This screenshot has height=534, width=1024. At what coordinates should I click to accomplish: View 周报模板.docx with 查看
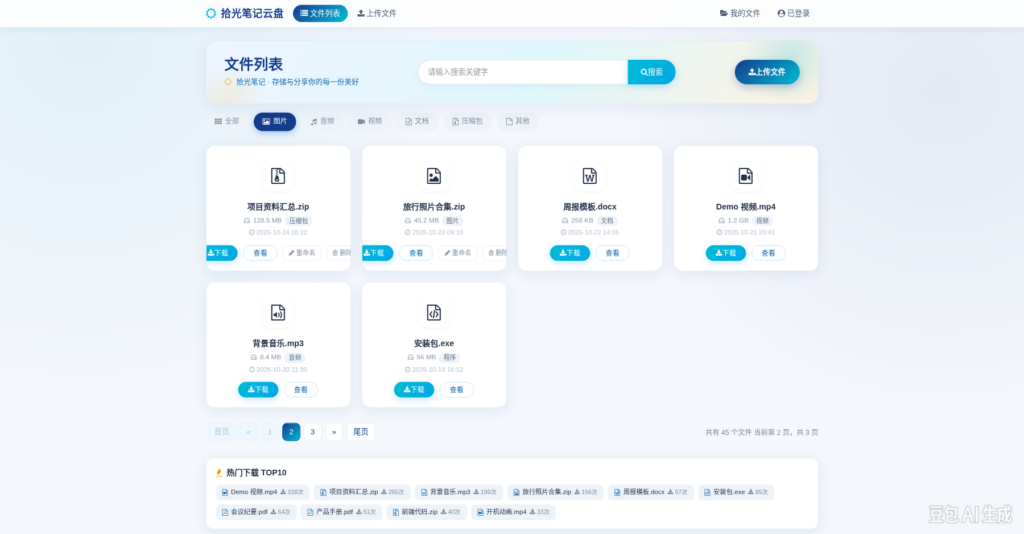(613, 253)
